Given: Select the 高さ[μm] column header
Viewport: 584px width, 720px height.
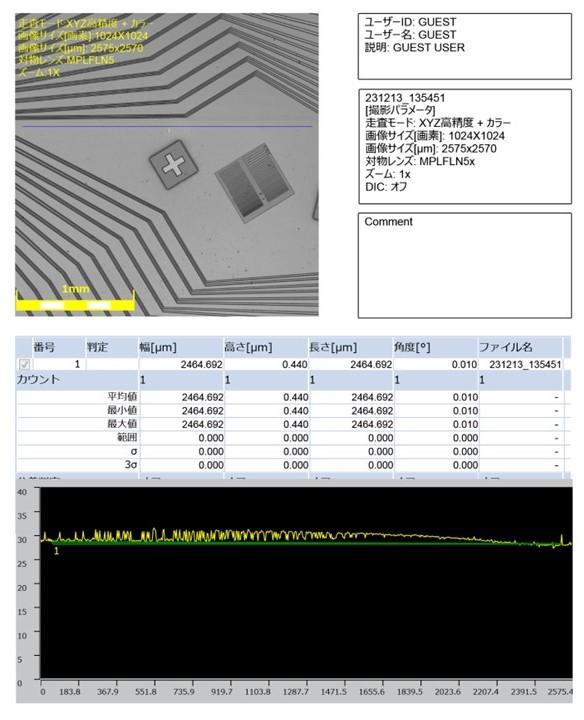Looking at the screenshot, I should [x=248, y=347].
